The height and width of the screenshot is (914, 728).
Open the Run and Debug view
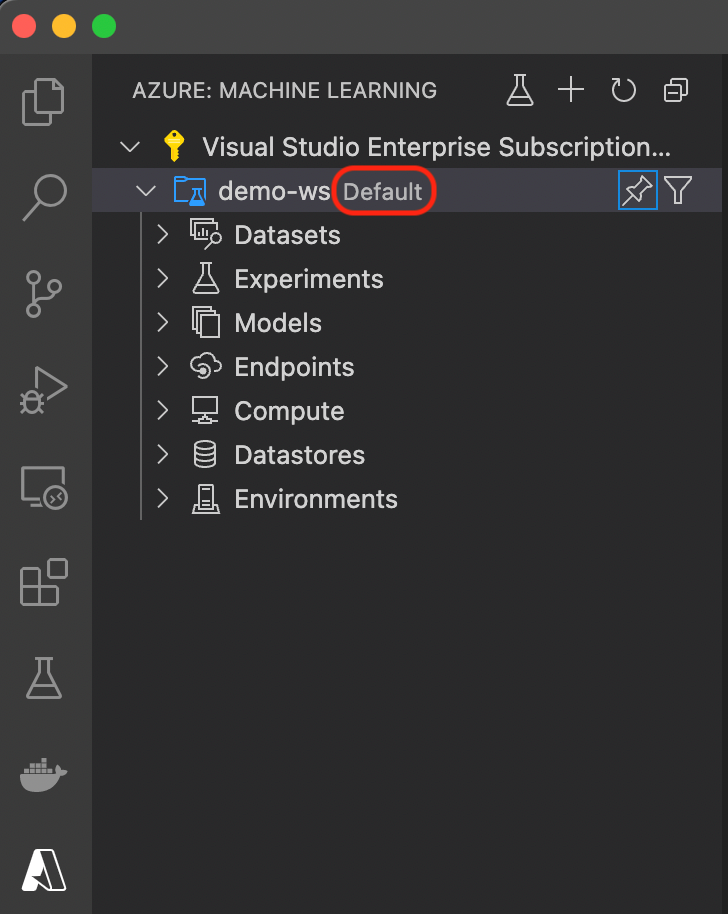[x=44, y=390]
